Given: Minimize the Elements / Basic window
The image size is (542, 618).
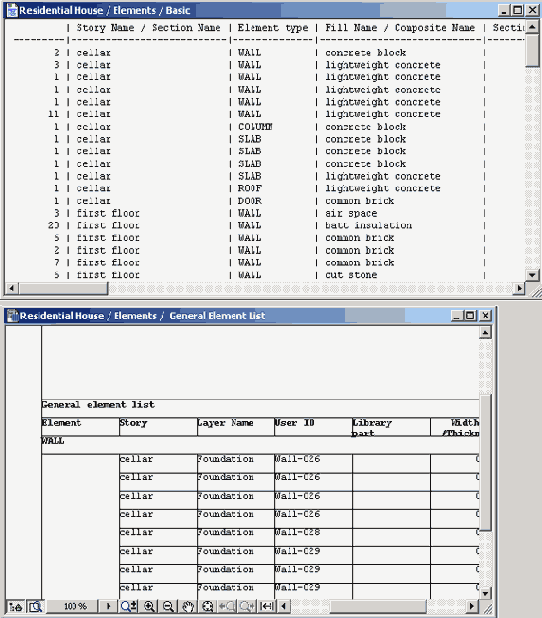Looking at the screenshot, I should click(504, 10).
